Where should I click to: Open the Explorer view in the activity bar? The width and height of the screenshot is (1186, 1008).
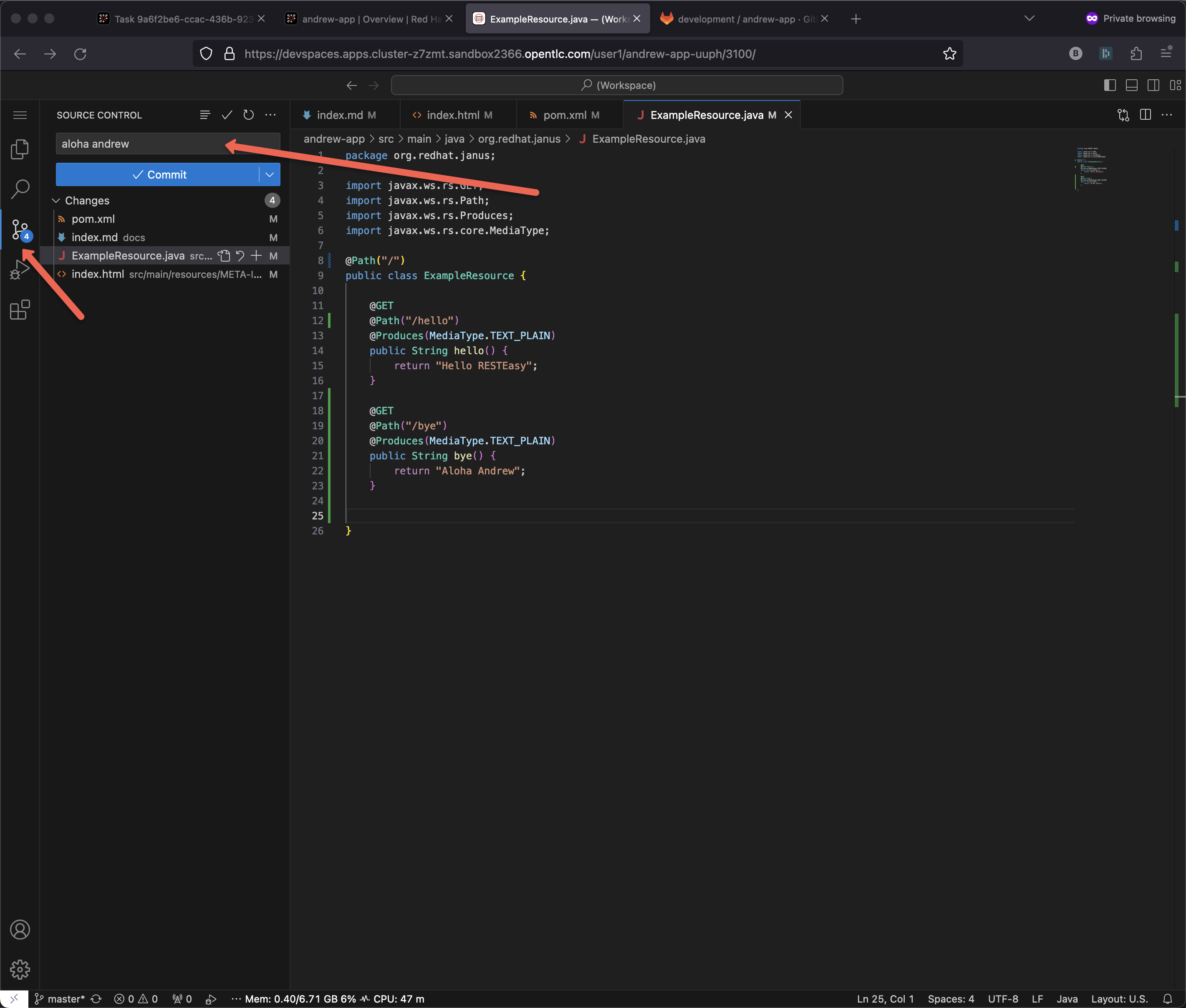click(20, 149)
